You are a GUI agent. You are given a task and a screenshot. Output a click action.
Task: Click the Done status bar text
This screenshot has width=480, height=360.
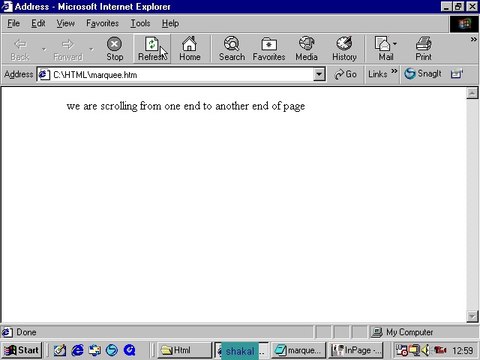(26, 332)
